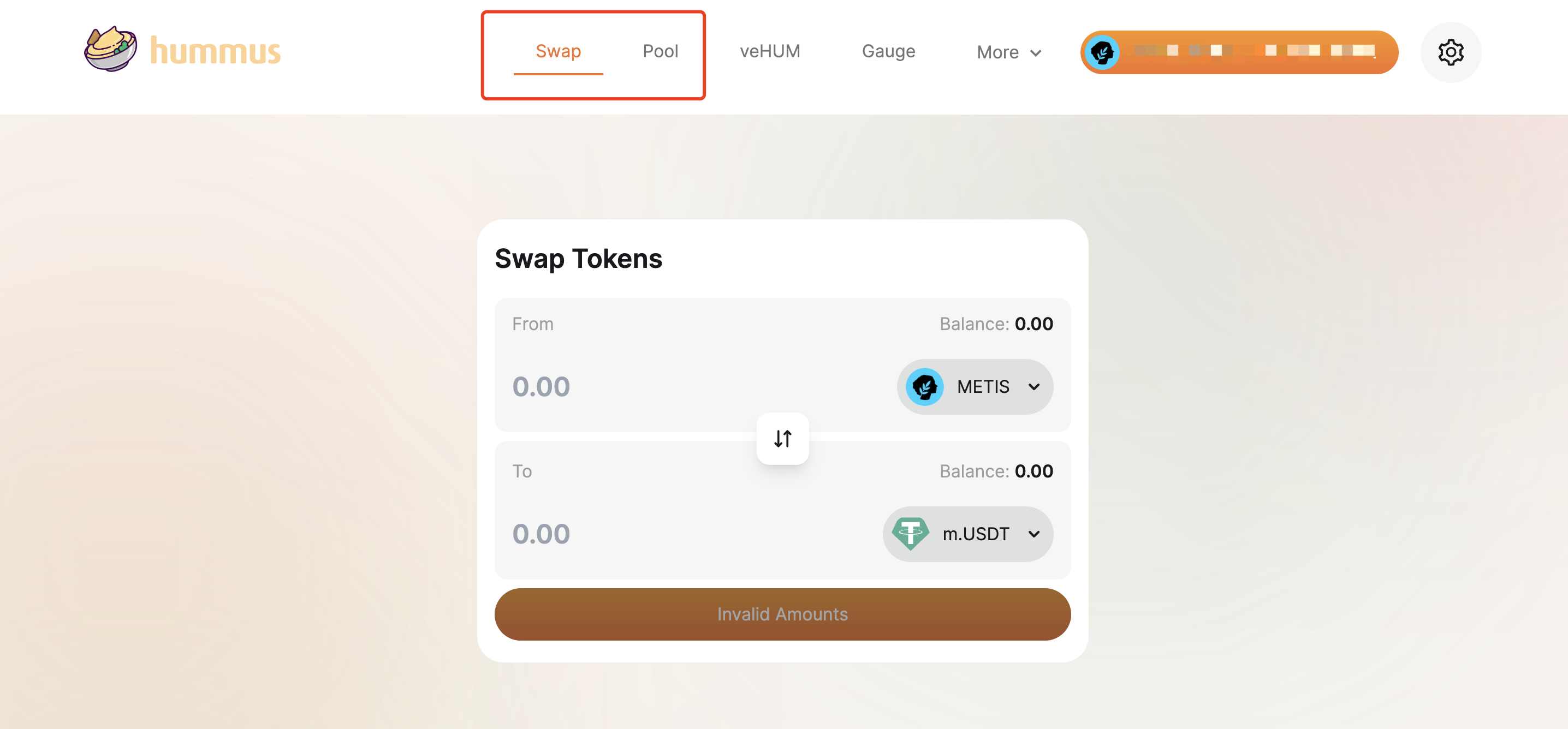Image resolution: width=1568 pixels, height=729 pixels.
Task: Click the hummus wordmark text logo
Action: point(216,51)
